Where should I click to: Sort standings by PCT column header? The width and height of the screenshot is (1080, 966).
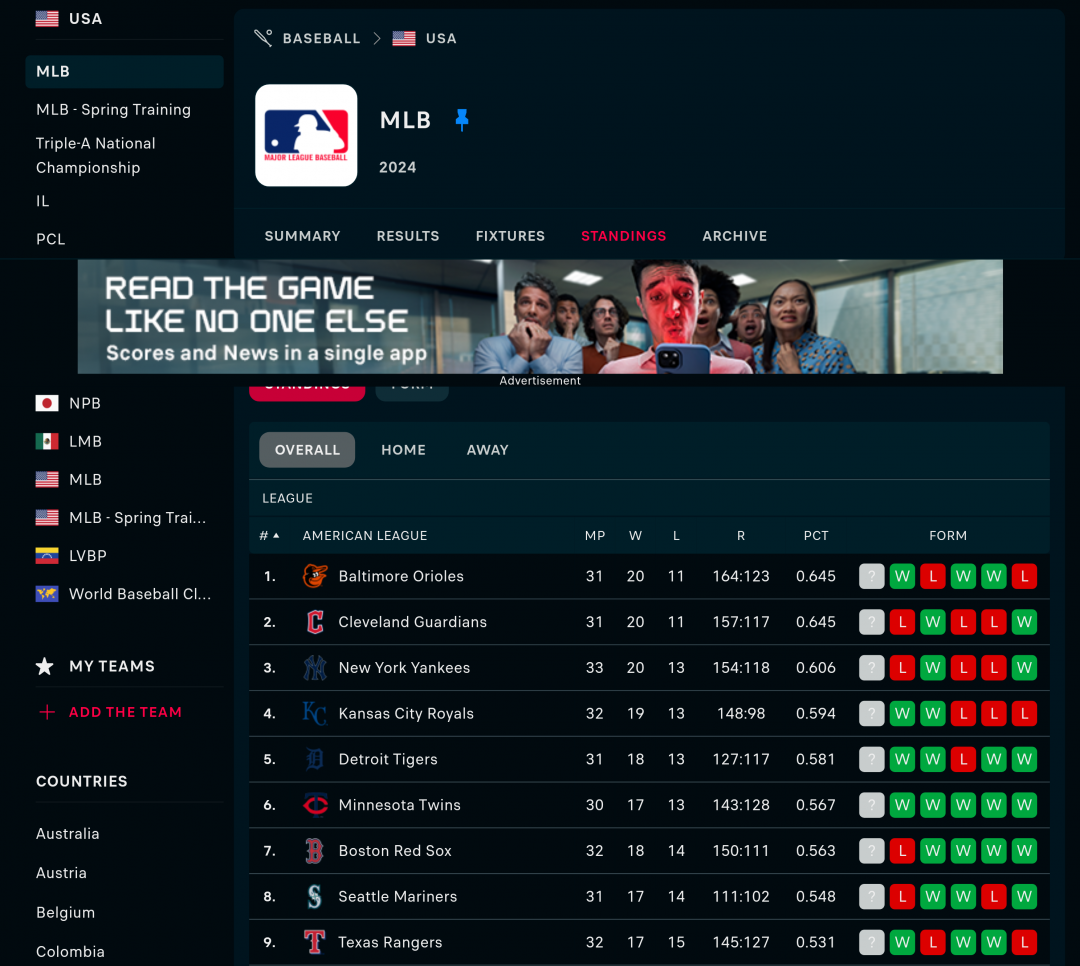tap(816, 535)
